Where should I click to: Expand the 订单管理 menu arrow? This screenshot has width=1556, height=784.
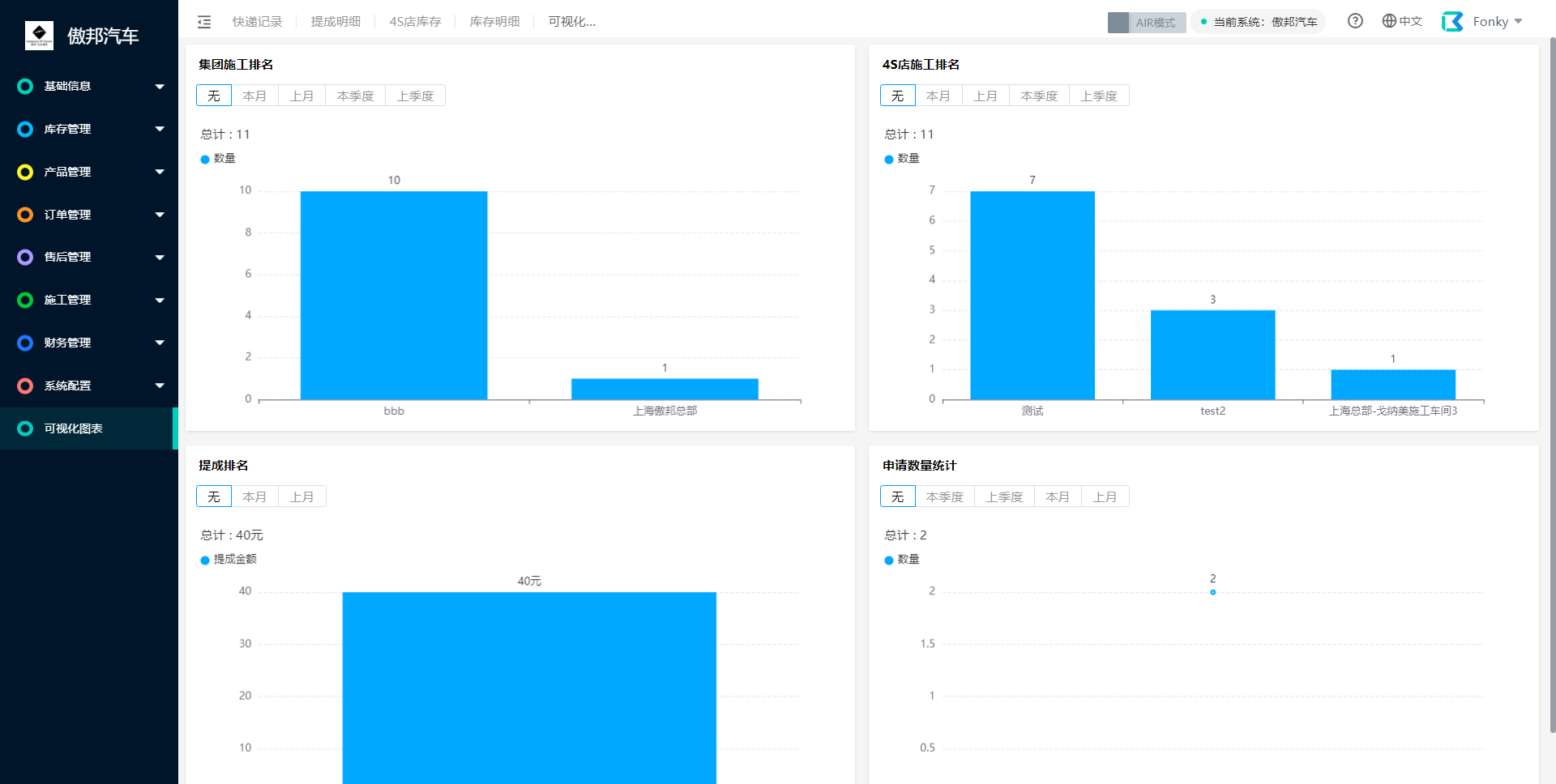coord(160,215)
